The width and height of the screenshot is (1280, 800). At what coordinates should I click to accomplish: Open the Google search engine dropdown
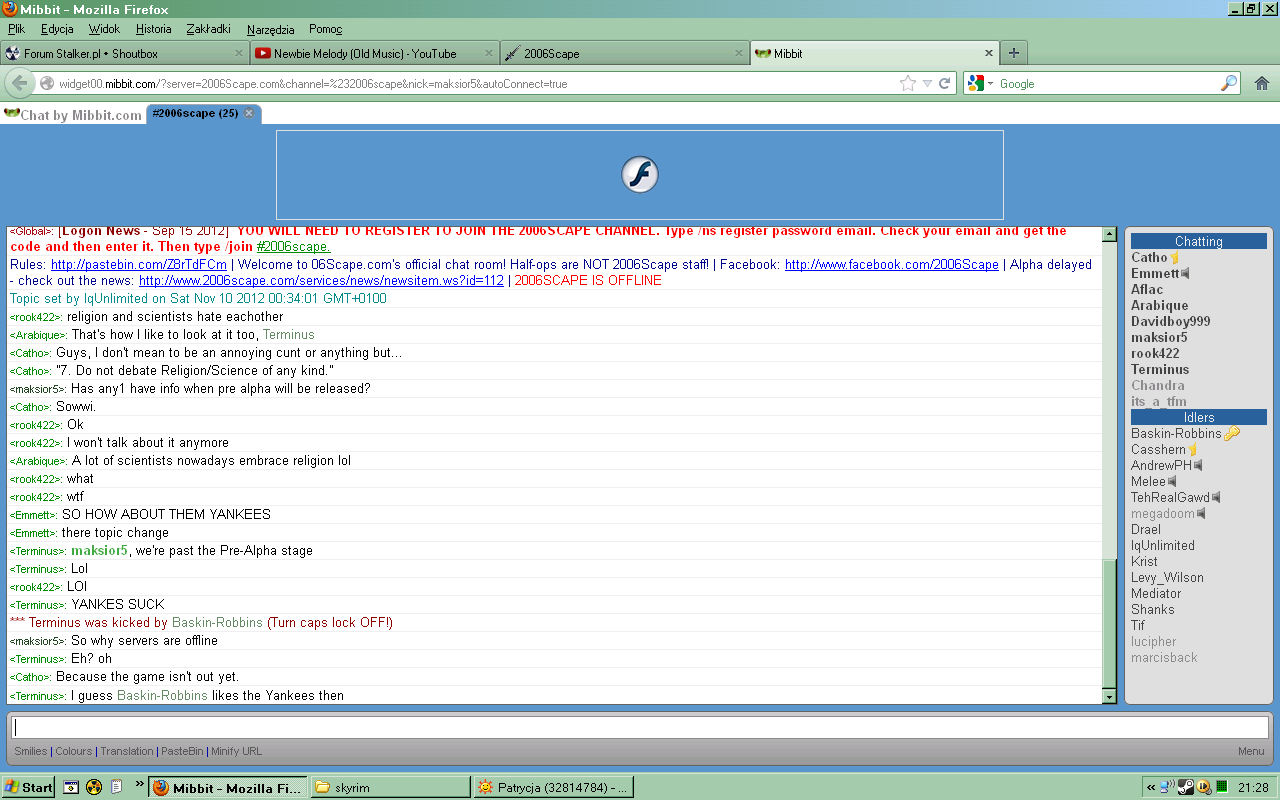979,84
